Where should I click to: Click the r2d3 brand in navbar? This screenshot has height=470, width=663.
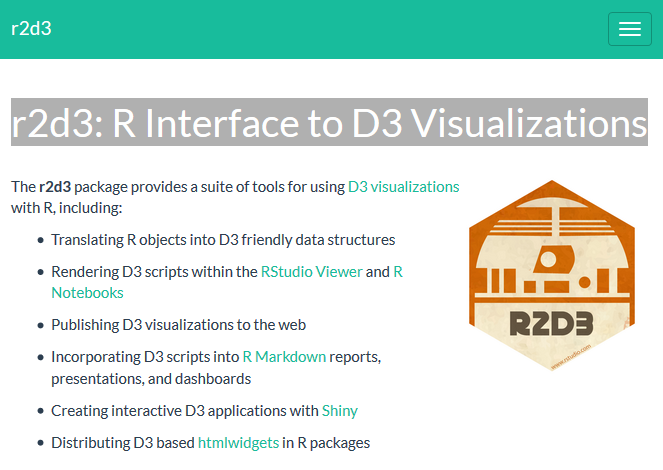pos(31,29)
